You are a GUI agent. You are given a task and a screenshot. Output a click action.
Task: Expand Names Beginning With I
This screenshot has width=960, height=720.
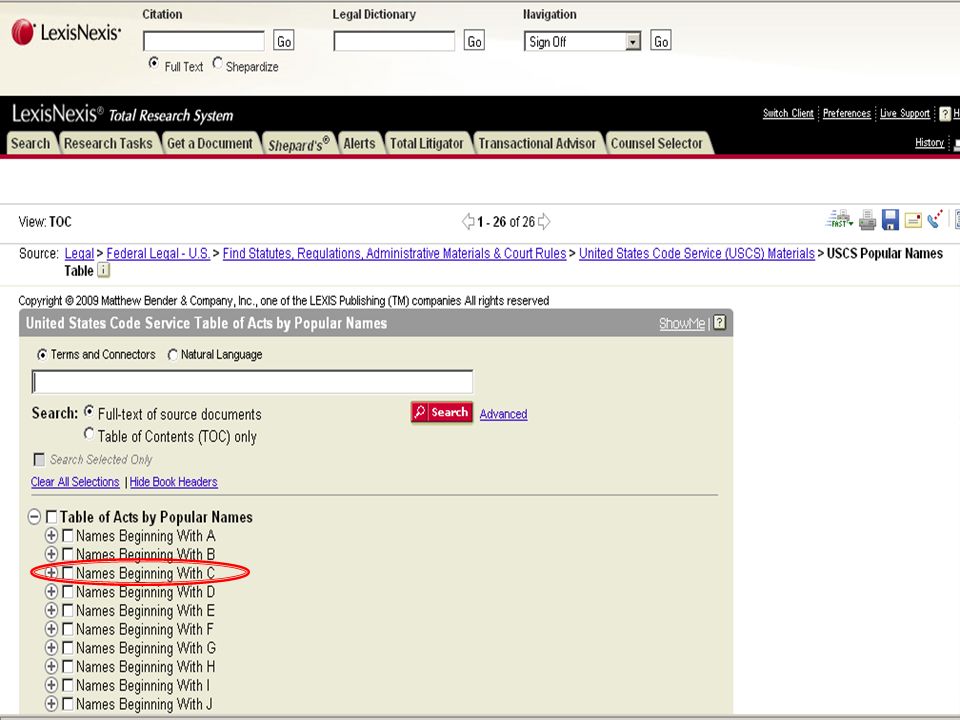tap(51, 685)
